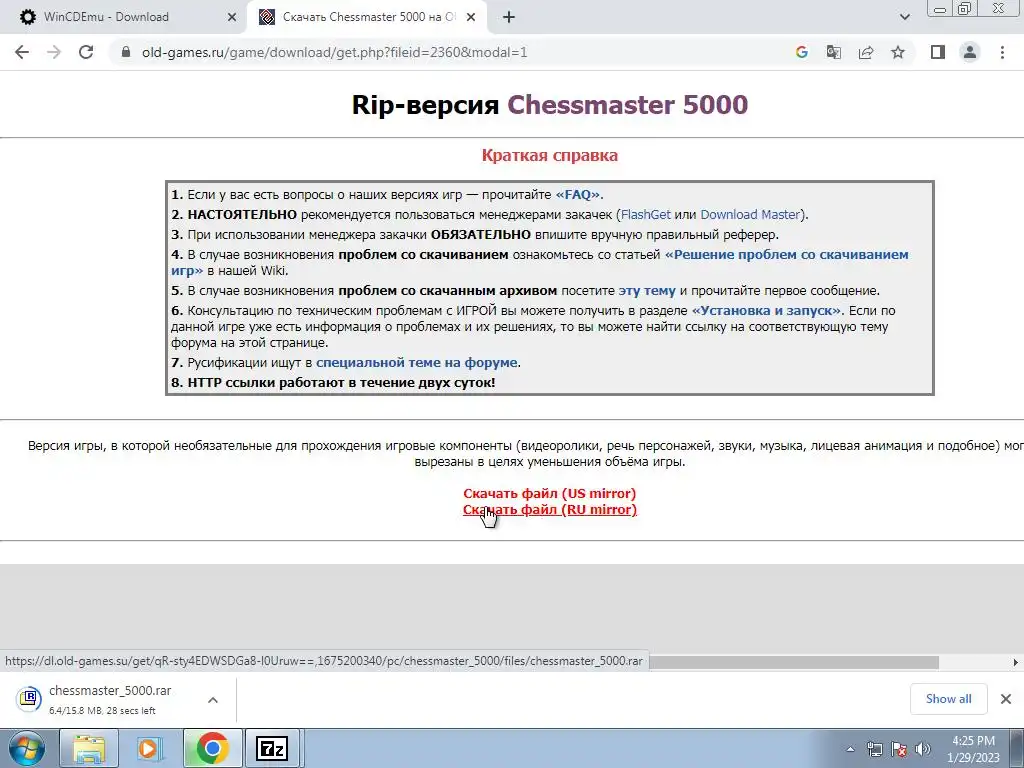Click the Краткая справка heading

coord(549,155)
